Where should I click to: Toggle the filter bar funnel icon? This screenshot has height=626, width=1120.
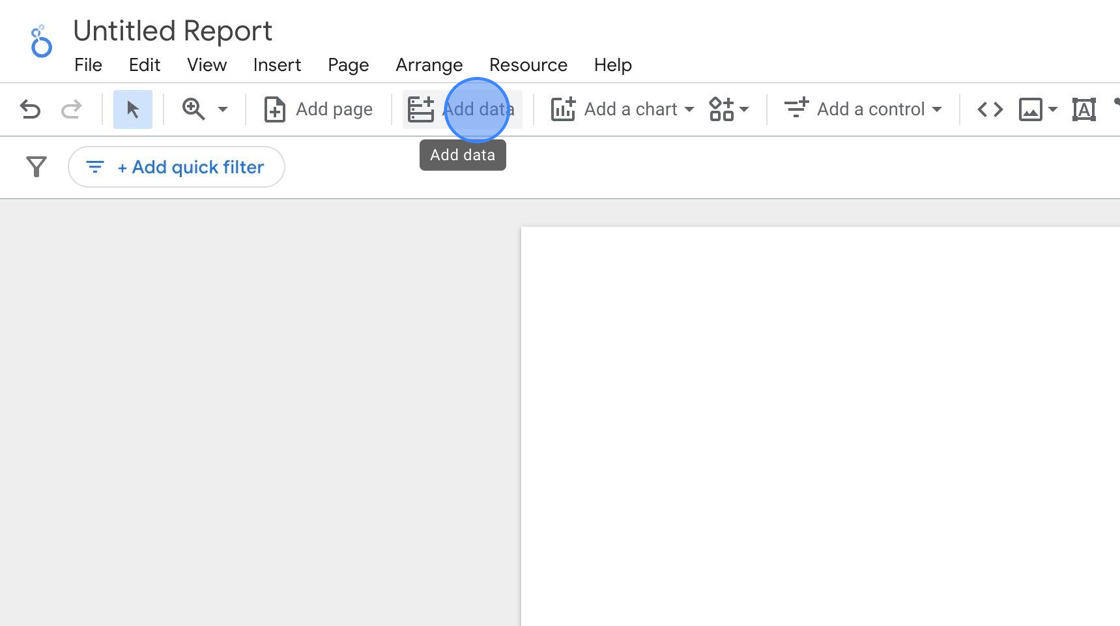(x=36, y=167)
